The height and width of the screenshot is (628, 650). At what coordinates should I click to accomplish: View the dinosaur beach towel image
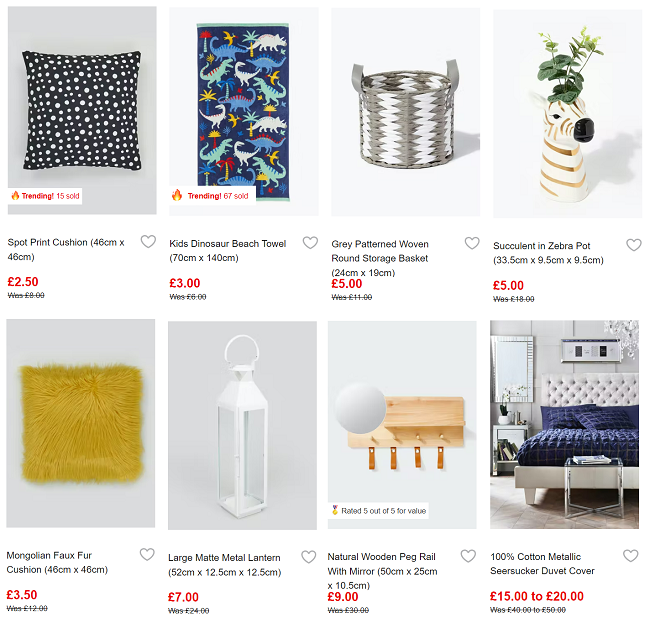pyautogui.click(x=244, y=111)
